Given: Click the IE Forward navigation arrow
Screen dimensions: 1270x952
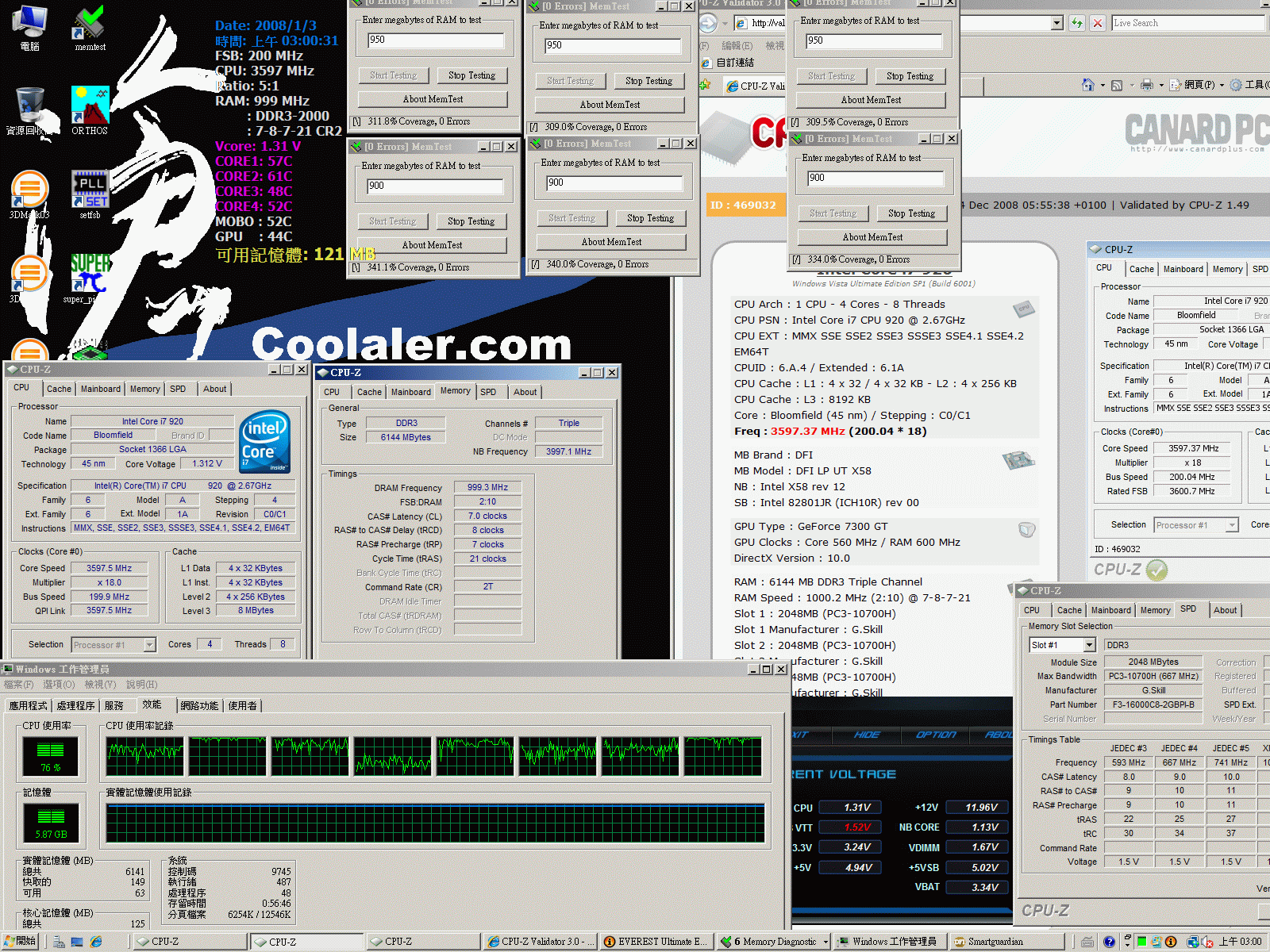Looking at the screenshot, I should point(708,23).
